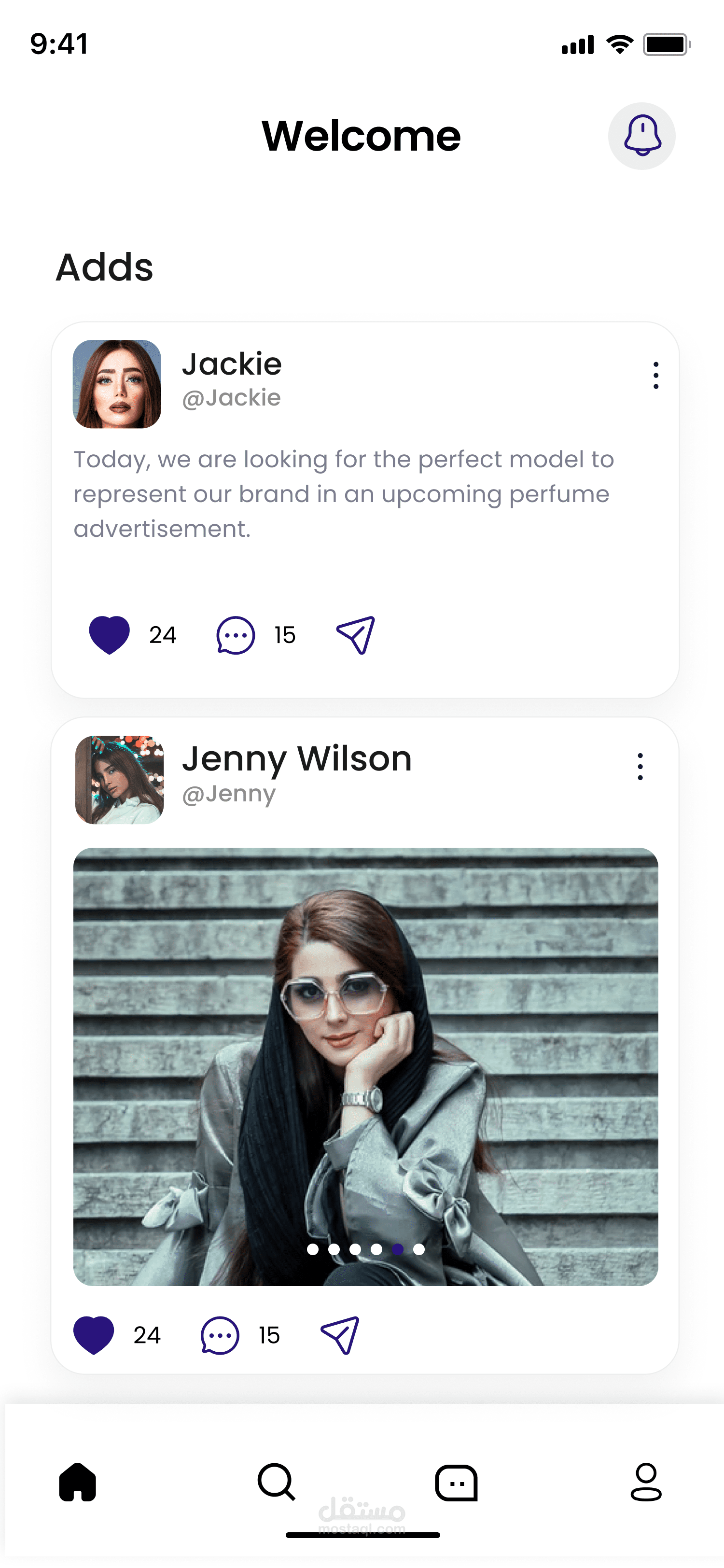Open comments on Jenny Wilson's post
Screen dimensions: 724x1568
220,1335
